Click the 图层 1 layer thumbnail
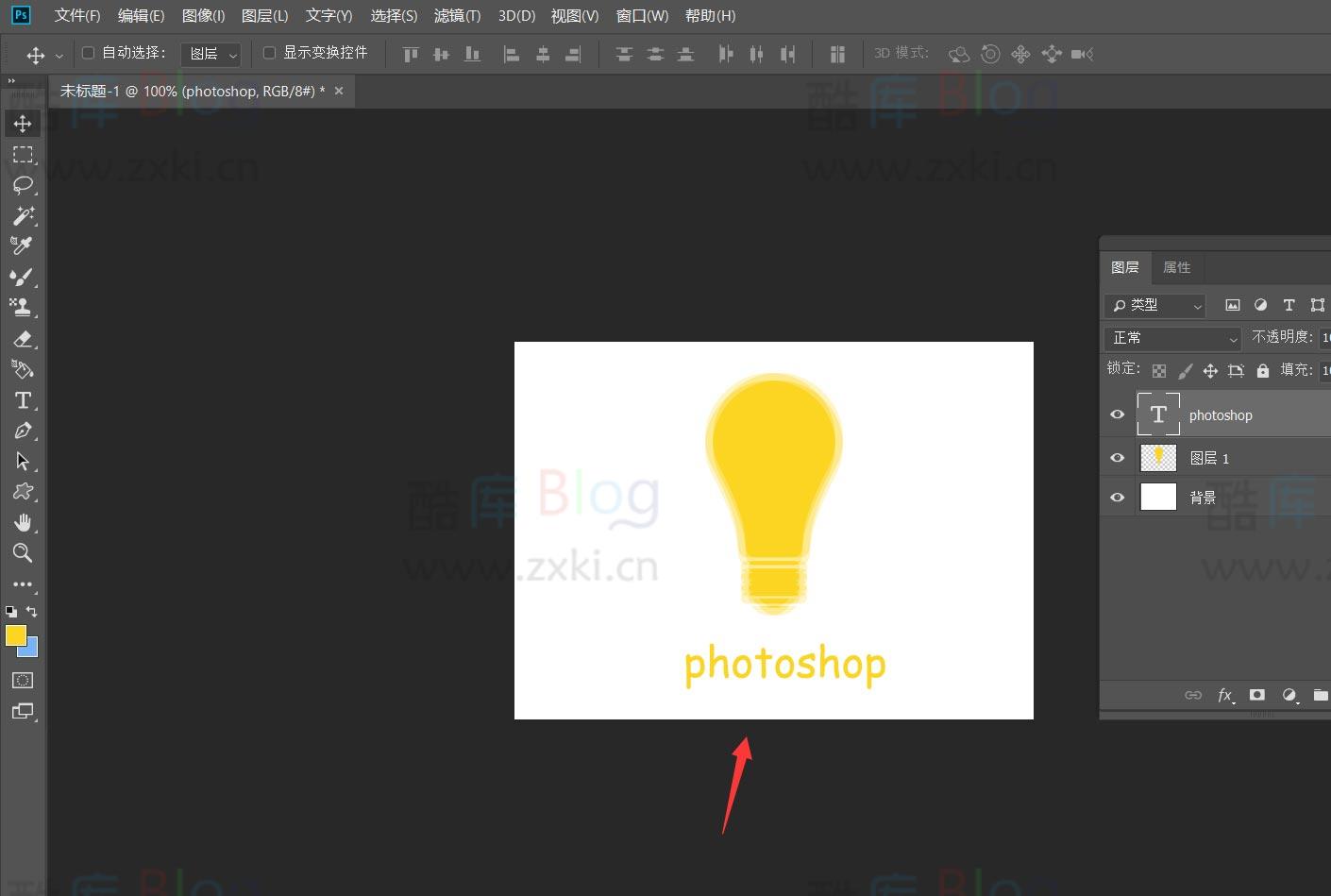1331x896 pixels. (1158, 458)
